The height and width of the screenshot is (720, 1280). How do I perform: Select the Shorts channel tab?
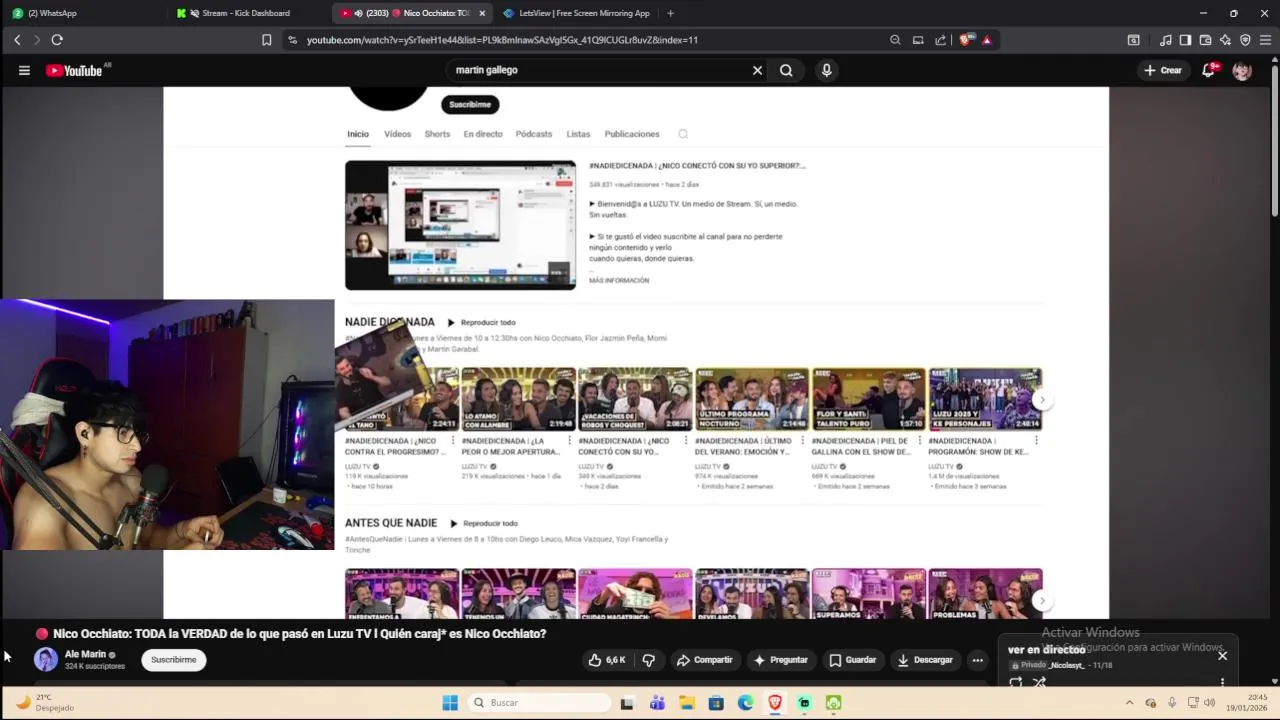pyautogui.click(x=437, y=134)
